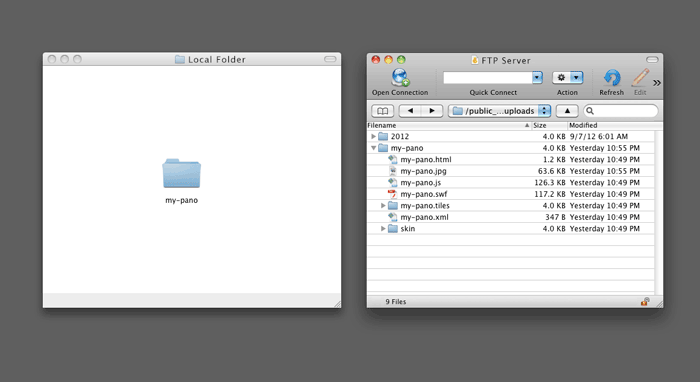This screenshot has height=382, width=700.
Task: Select the my-pano.tiles filename
Action: coord(425,206)
